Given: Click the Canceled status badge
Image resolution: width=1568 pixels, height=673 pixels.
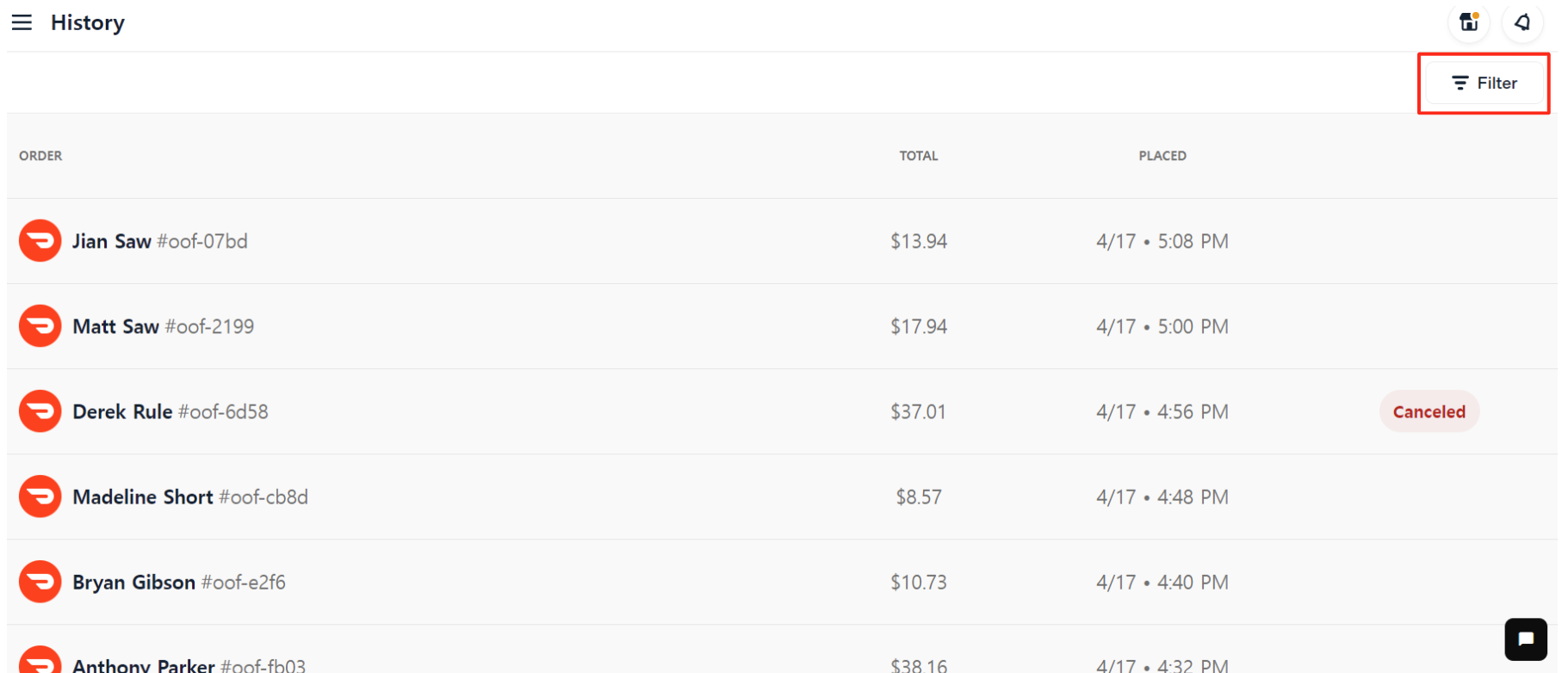Looking at the screenshot, I should coord(1429,411).
